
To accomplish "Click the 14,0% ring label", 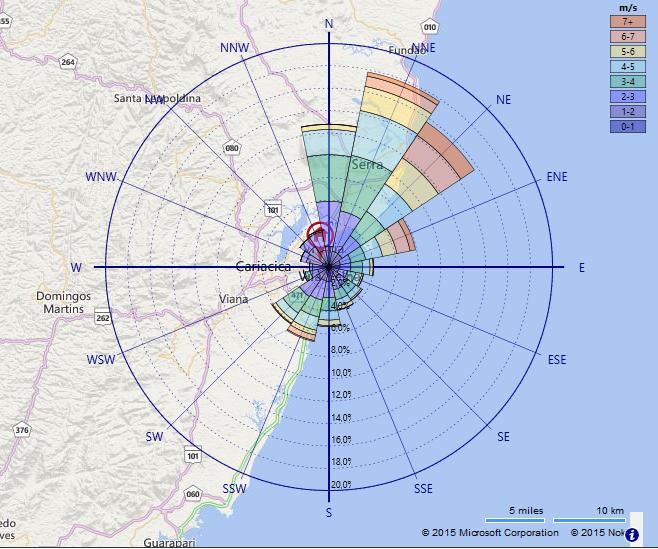I will point(341,417).
